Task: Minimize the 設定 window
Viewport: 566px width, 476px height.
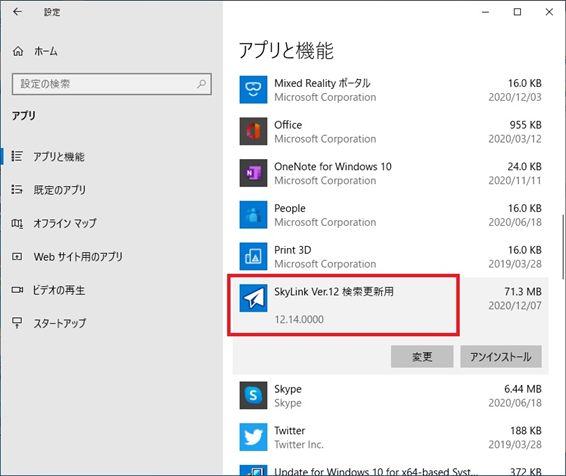Action: click(486, 12)
